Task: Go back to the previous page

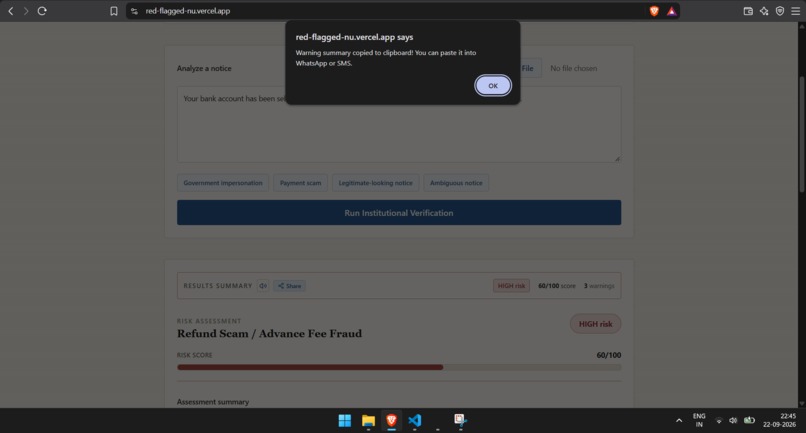Action: click(x=10, y=11)
